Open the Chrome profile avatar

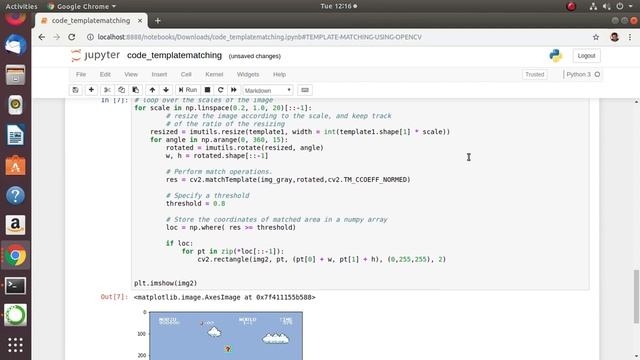click(614, 37)
